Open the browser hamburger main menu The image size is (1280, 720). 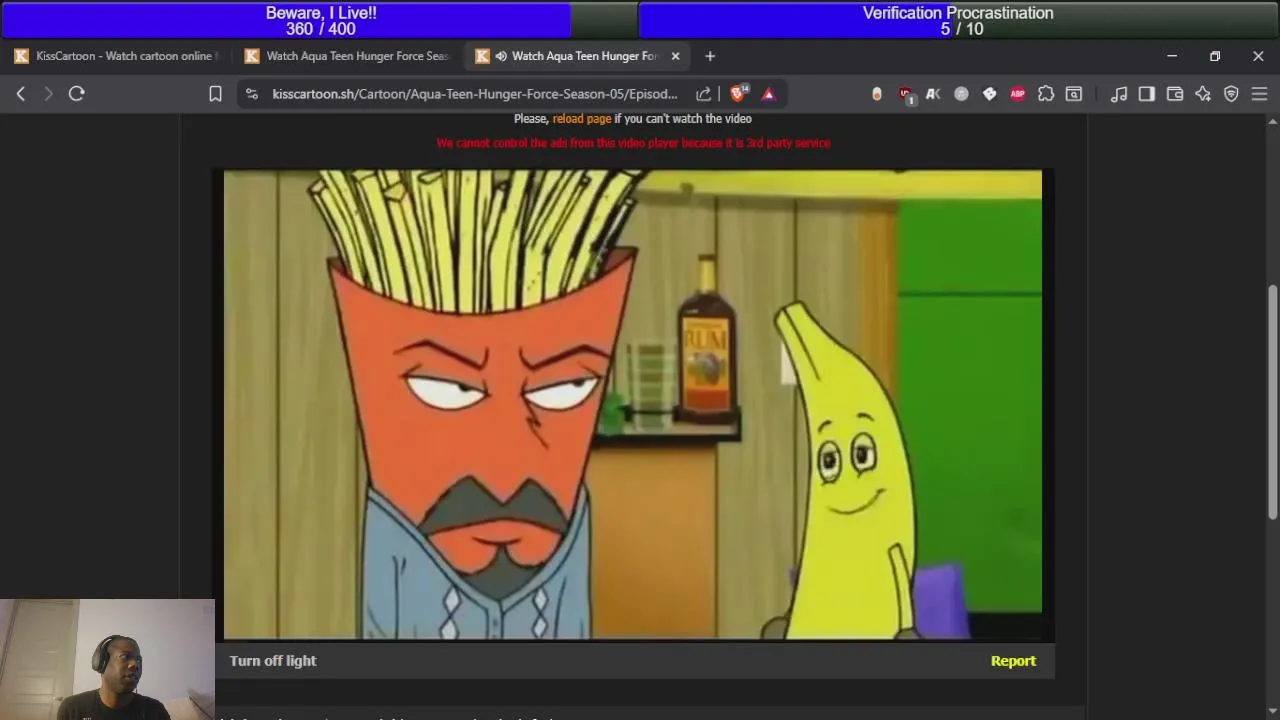(1259, 94)
